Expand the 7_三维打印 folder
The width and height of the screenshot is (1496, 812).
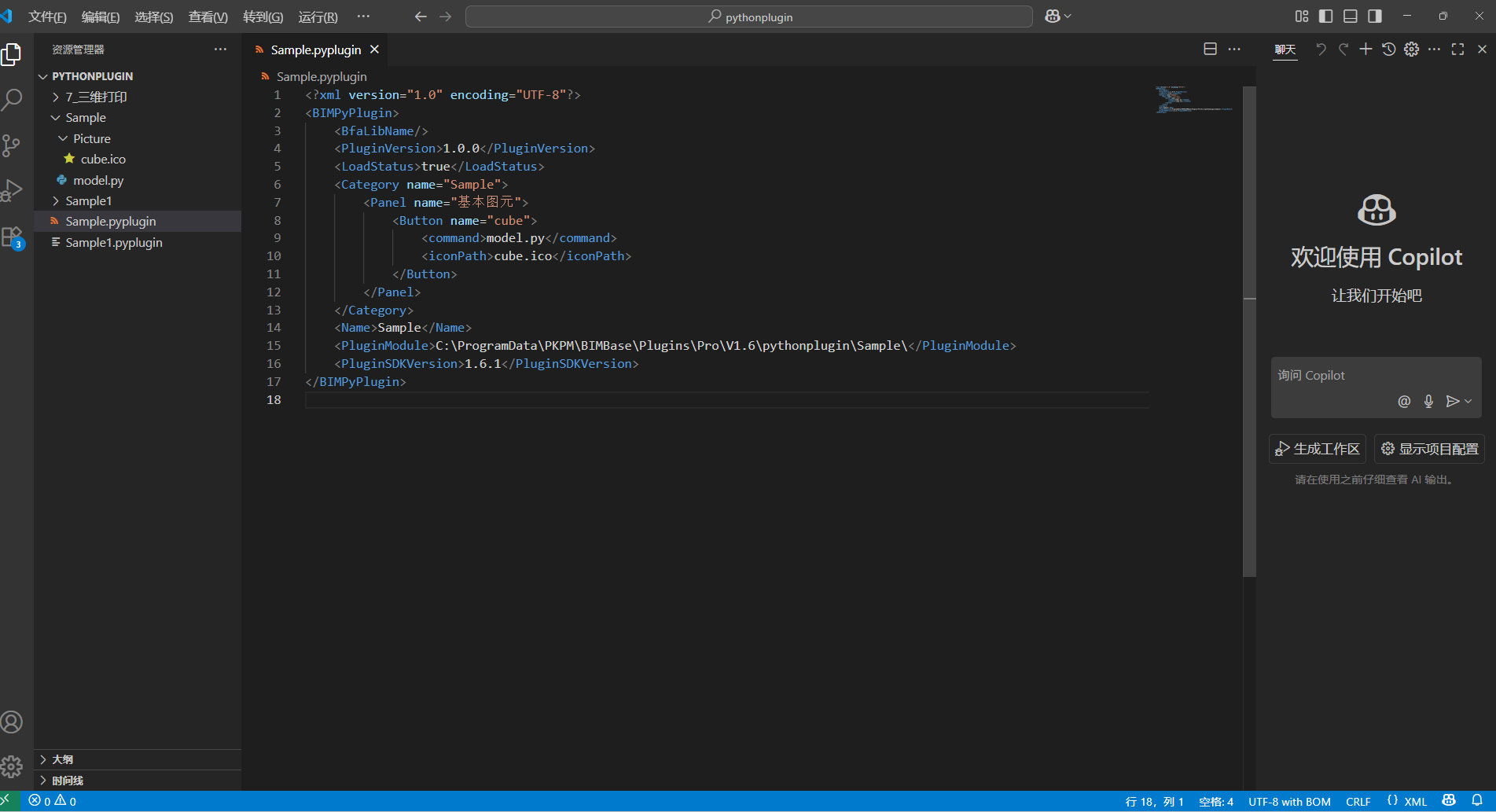tap(96, 97)
